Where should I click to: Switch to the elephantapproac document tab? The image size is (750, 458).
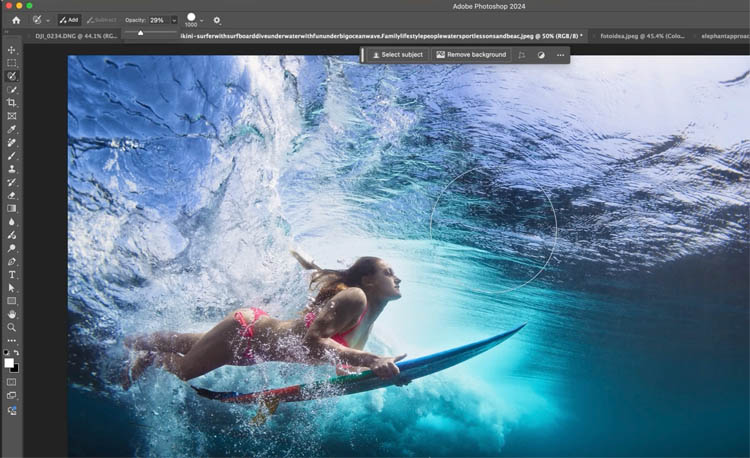(725, 36)
